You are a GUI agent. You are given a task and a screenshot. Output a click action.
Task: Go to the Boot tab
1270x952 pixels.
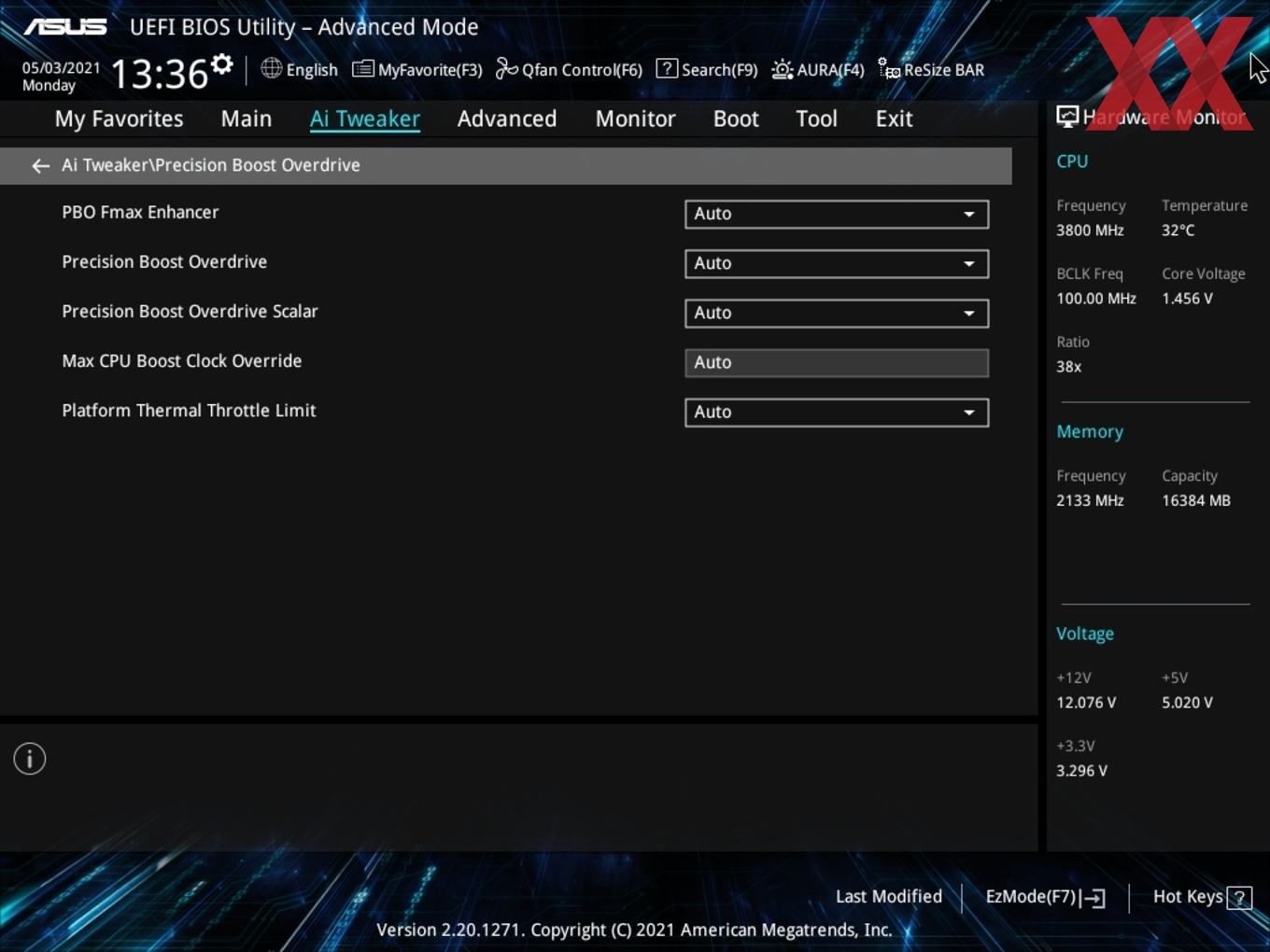(x=736, y=119)
